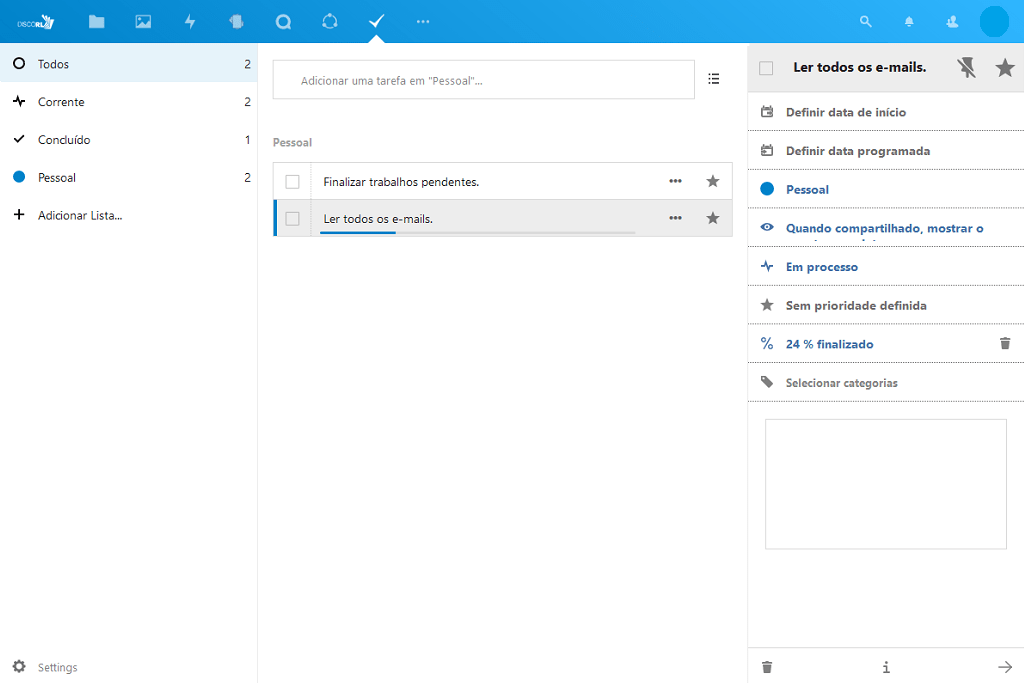The image size is (1024, 683).
Task: Toggle pin icon for selected task
Action: pos(966,68)
